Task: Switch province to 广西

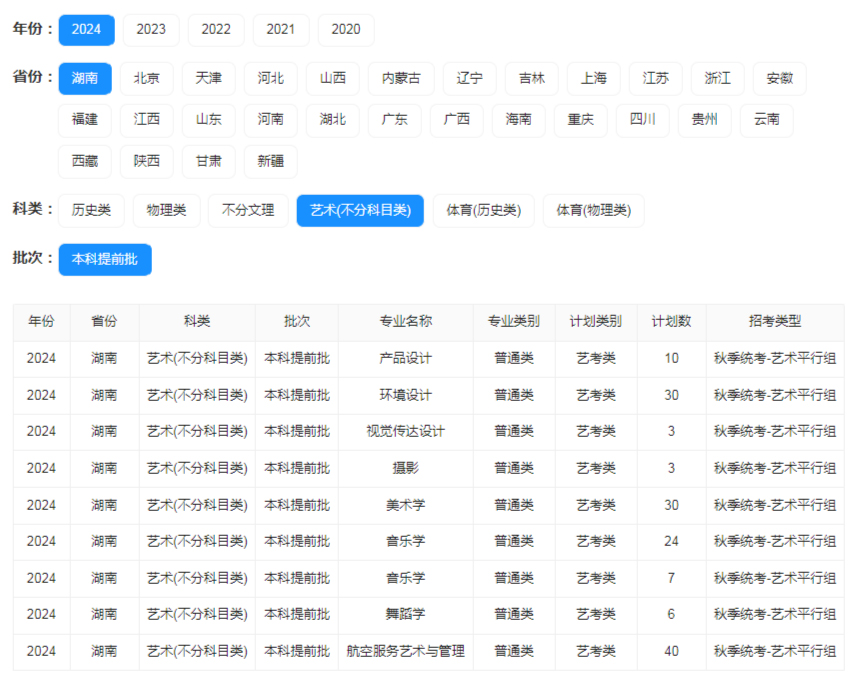Action: pos(457,120)
